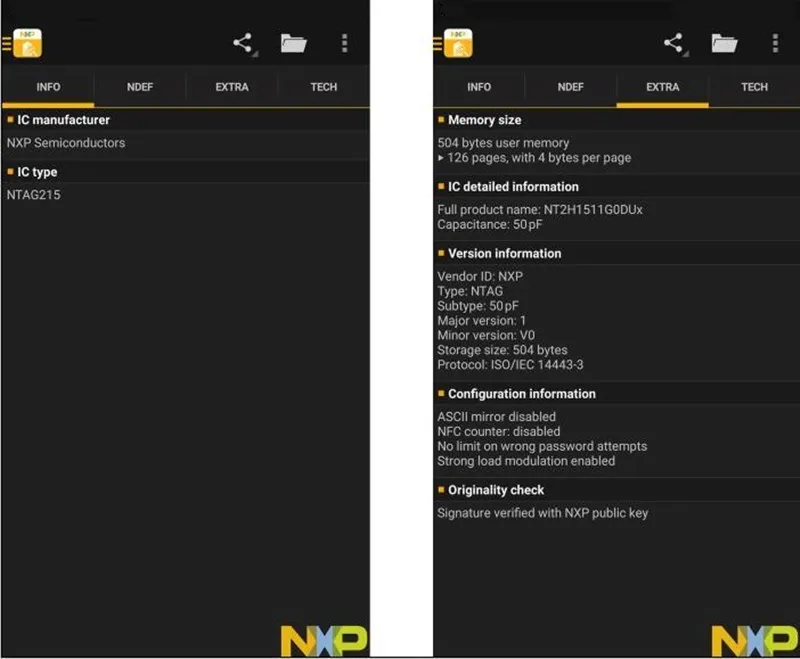Select the INFO tab on the right screen
The height and width of the screenshot is (659, 800).
(x=479, y=87)
